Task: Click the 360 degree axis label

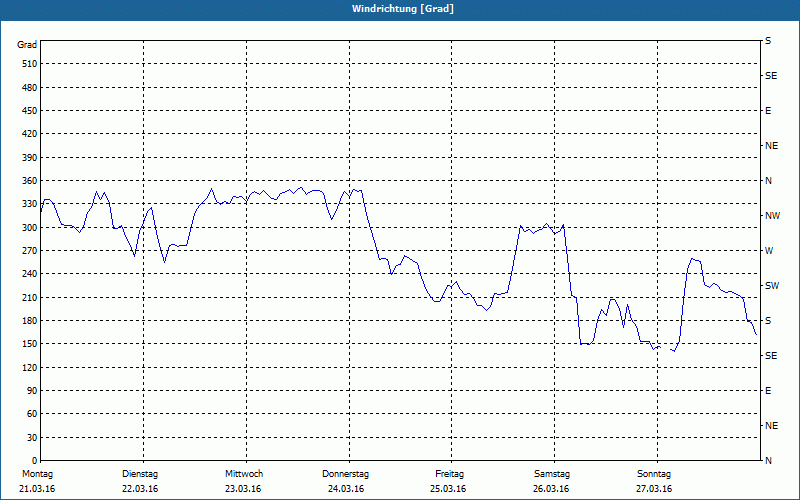Action: click(30, 181)
